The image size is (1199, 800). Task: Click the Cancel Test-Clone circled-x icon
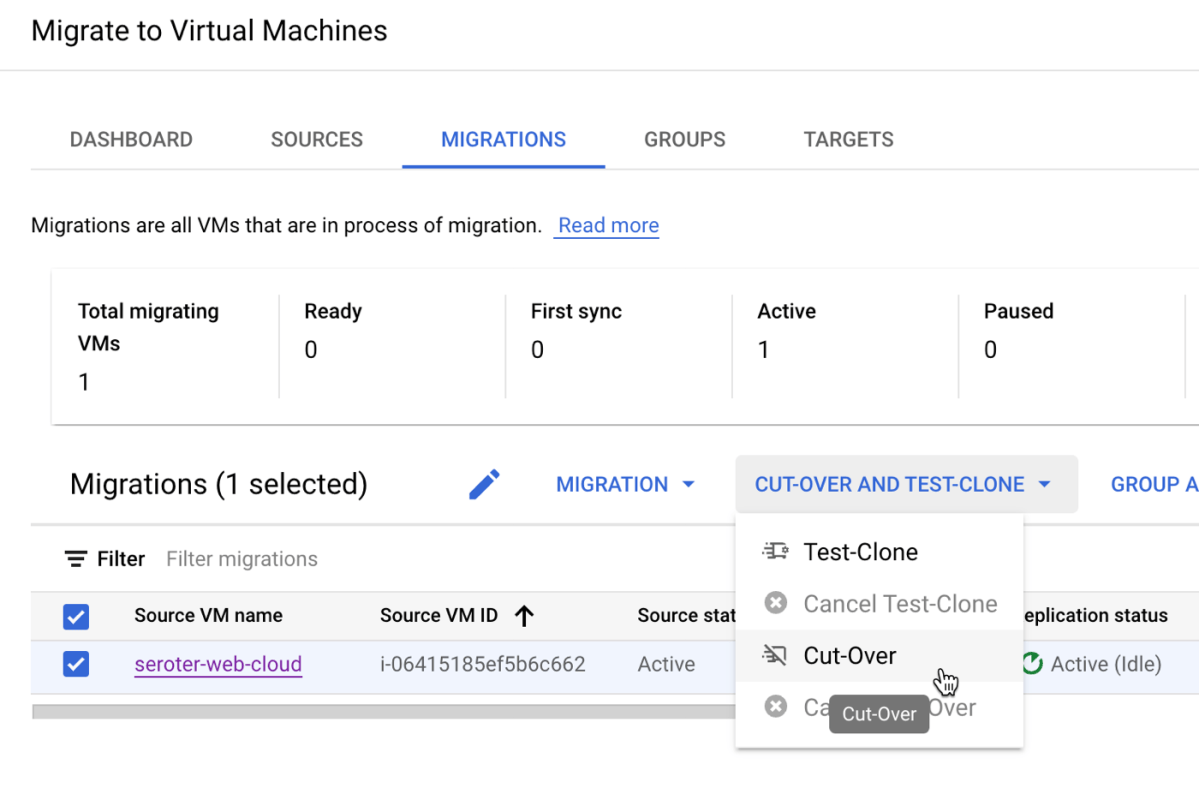click(x=775, y=603)
